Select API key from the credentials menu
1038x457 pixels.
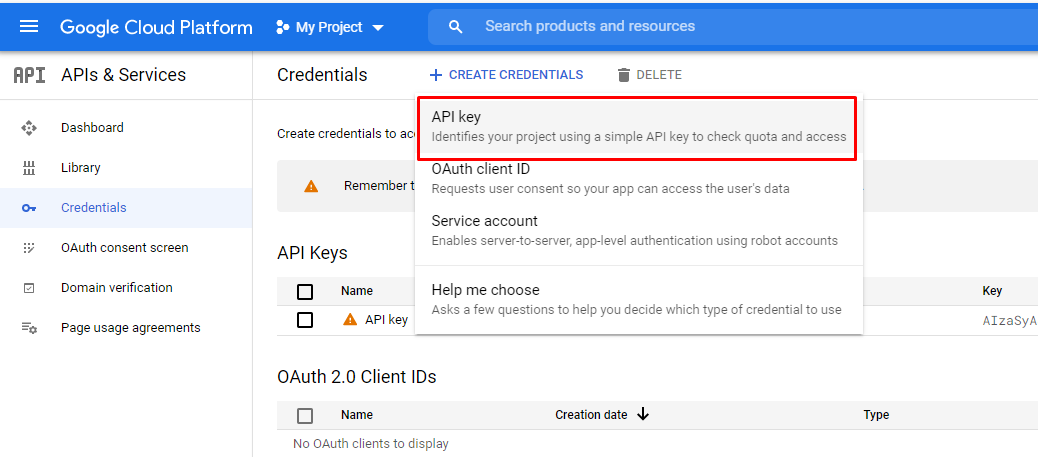(639, 127)
